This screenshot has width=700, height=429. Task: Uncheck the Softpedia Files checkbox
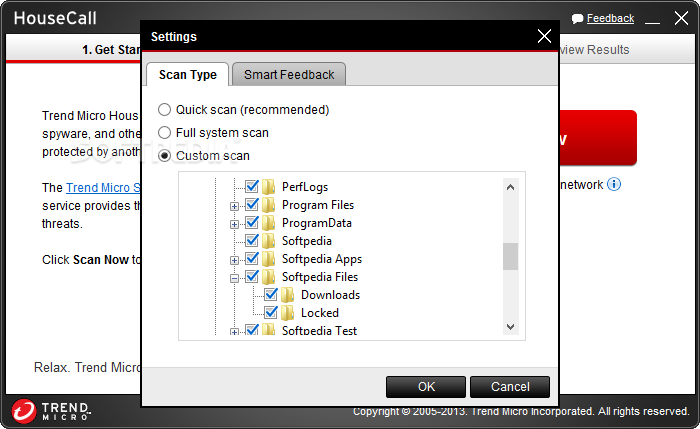(252, 276)
